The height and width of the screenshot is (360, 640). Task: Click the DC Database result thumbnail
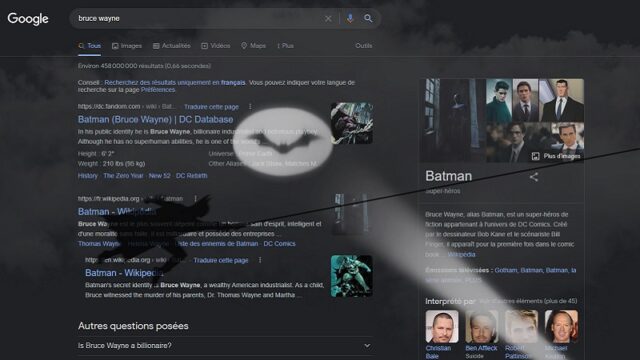[x=351, y=123]
